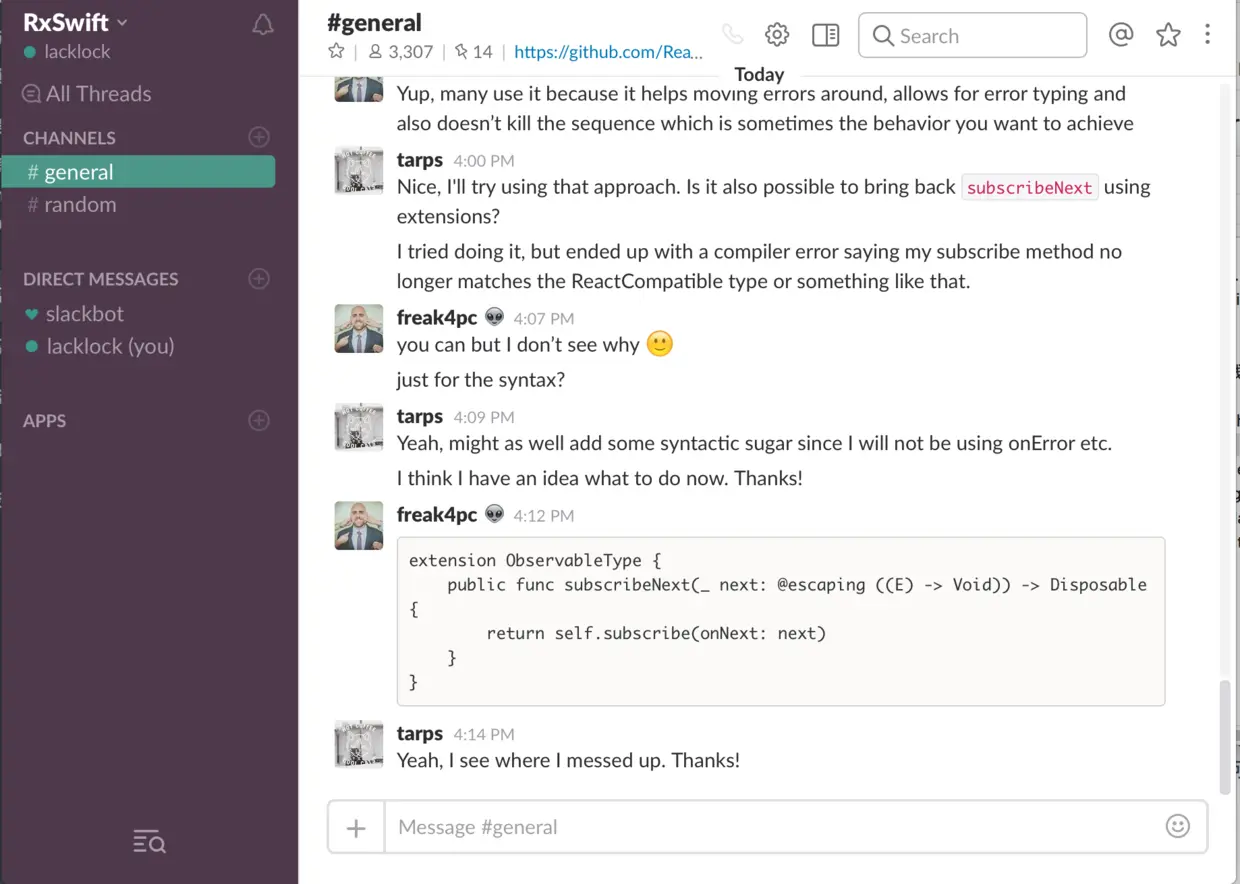Browse apps using the plus icon
The height and width of the screenshot is (884, 1240).
259,421
